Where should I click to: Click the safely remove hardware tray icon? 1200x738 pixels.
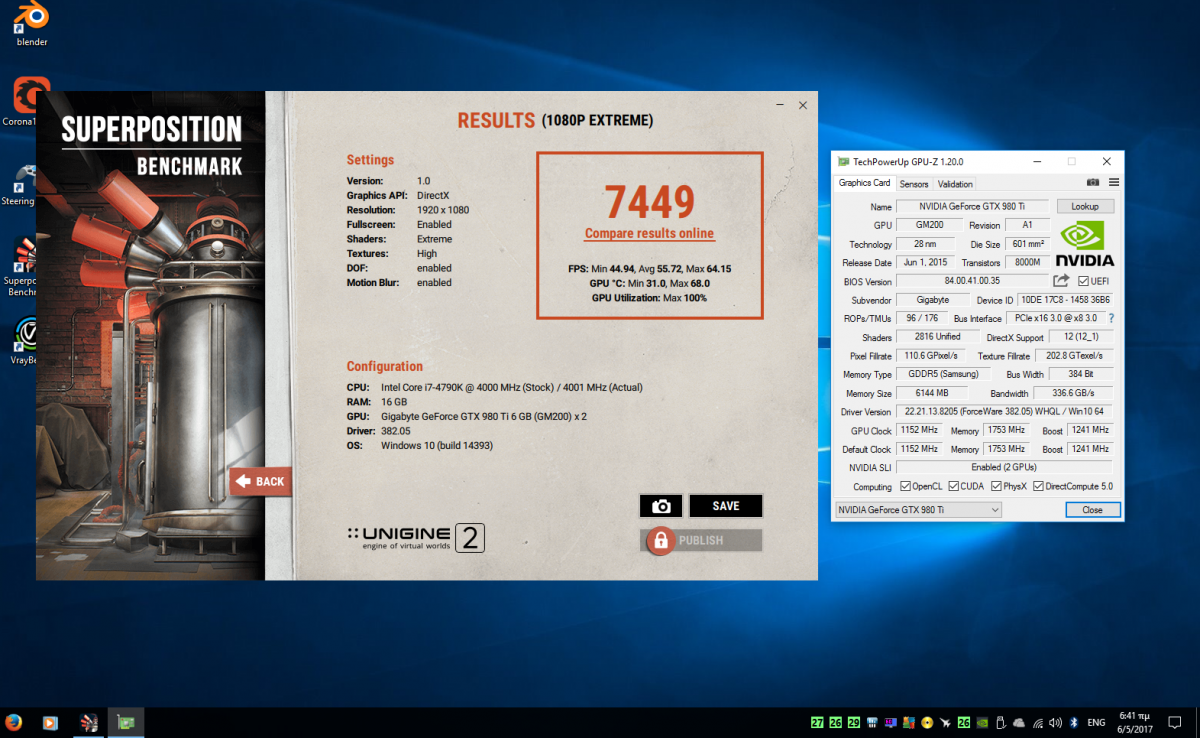coord(1000,722)
